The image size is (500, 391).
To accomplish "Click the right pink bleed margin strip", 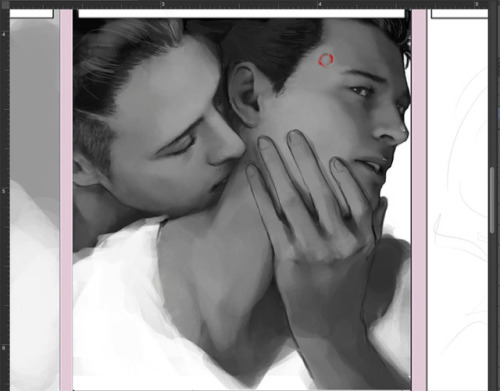I will pyautogui.click(x=419, y=200).
